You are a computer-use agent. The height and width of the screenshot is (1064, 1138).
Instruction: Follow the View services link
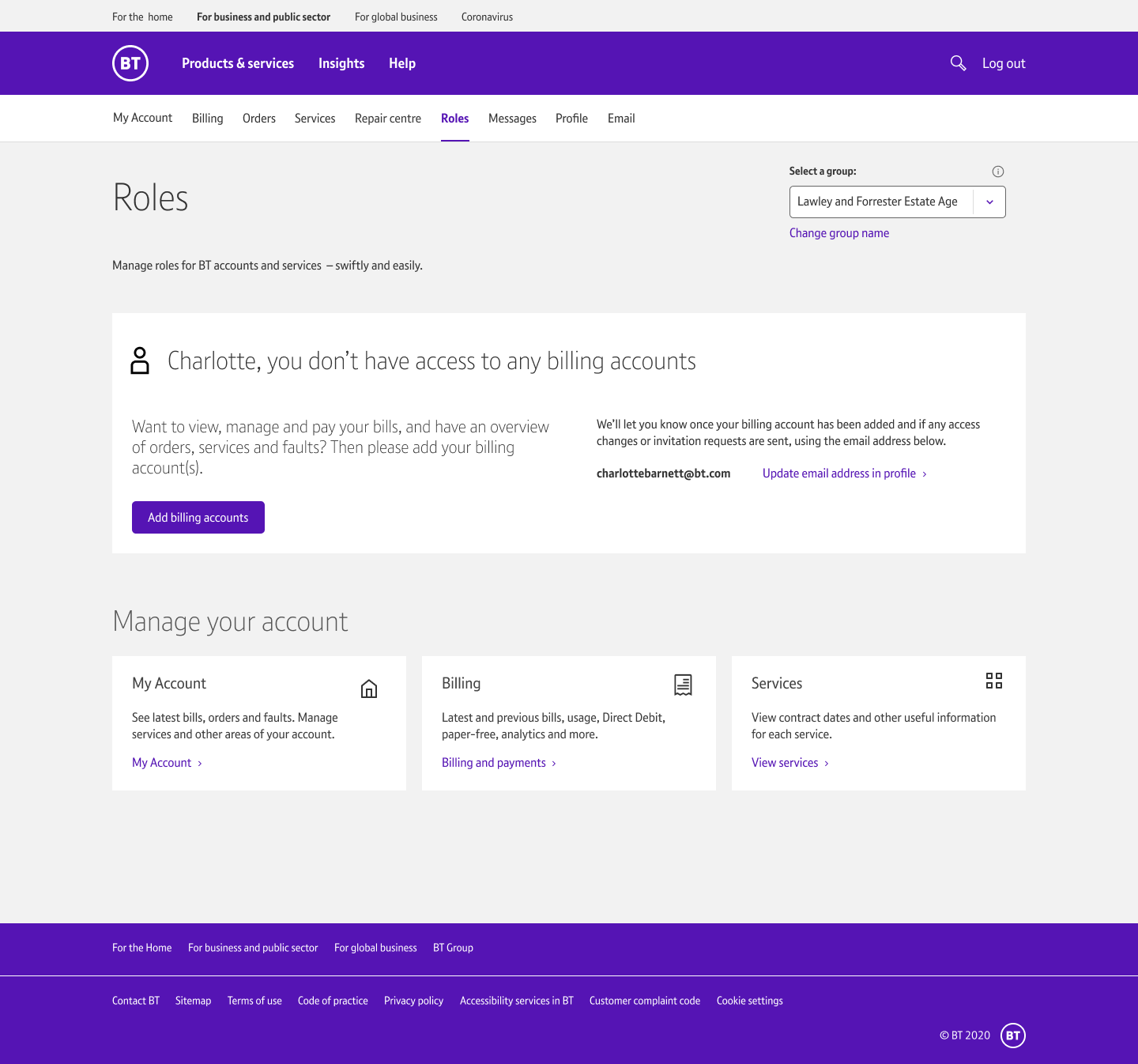click(790, 763)
